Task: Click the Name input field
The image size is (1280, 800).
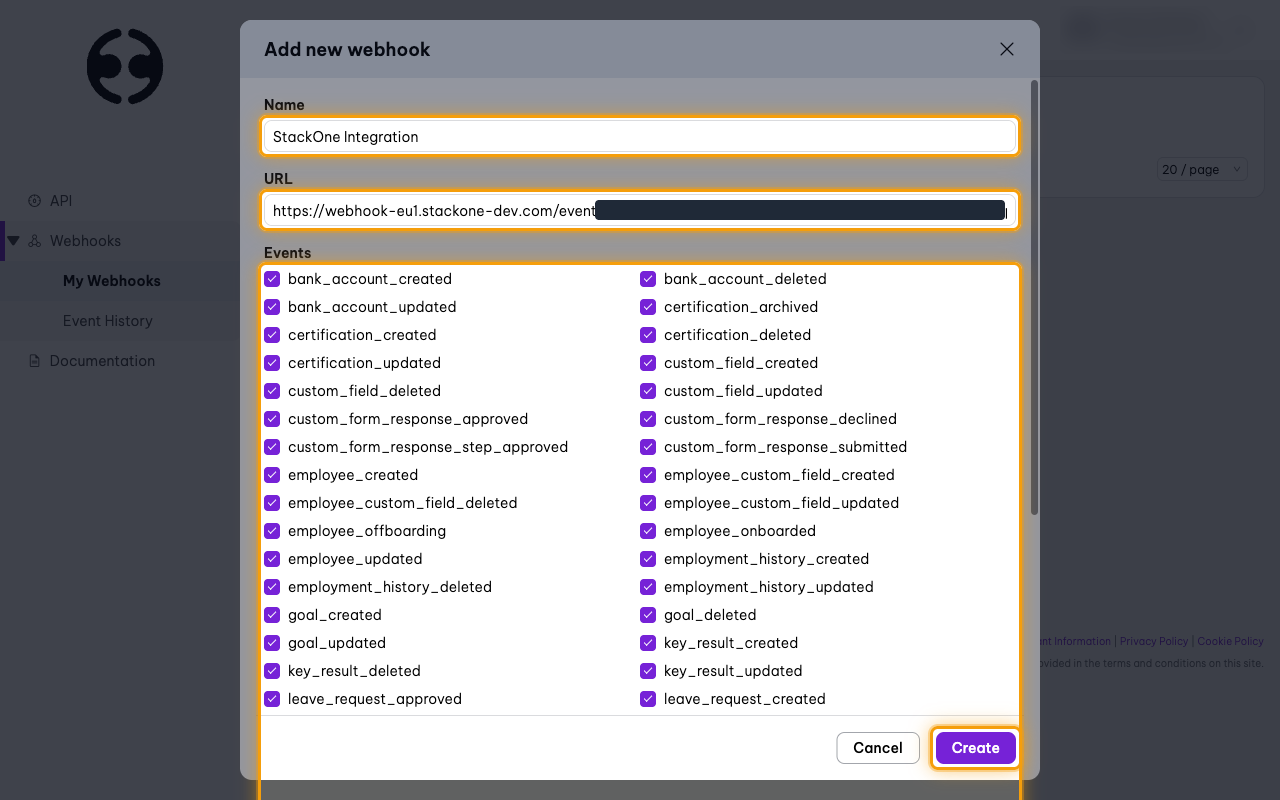Action: [640, 136]
